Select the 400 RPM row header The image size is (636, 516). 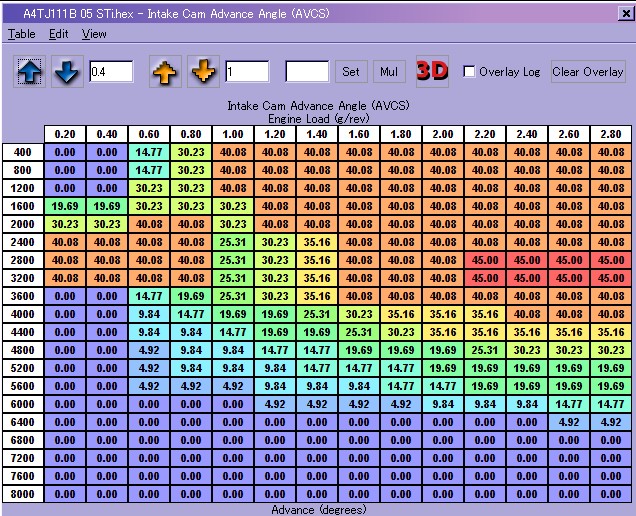(23, 152)
